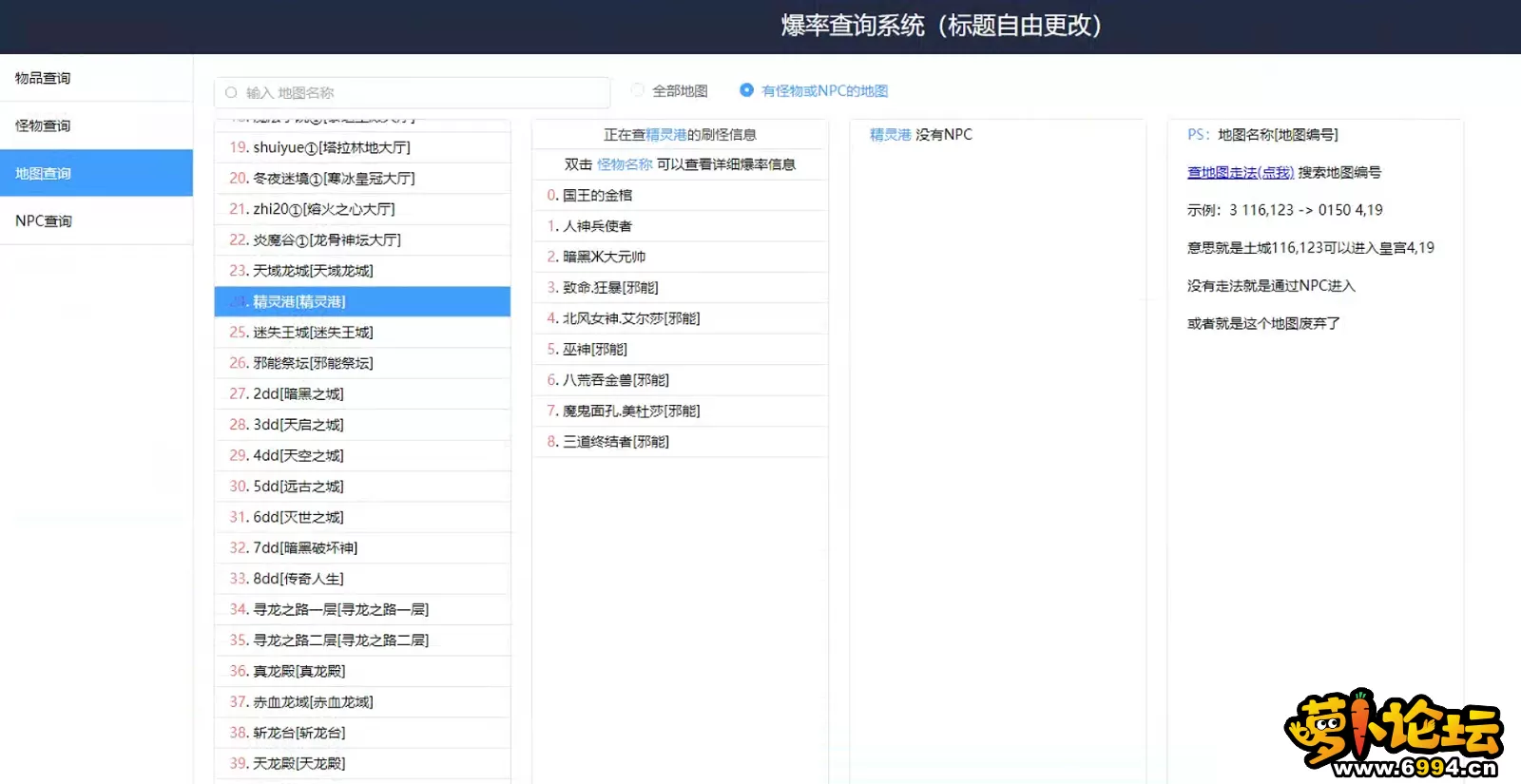Screen dimensions: 1521x784
Task: Click monster 4. 北风女神.艾尔莎[邪能]
Action: (680, 318)
